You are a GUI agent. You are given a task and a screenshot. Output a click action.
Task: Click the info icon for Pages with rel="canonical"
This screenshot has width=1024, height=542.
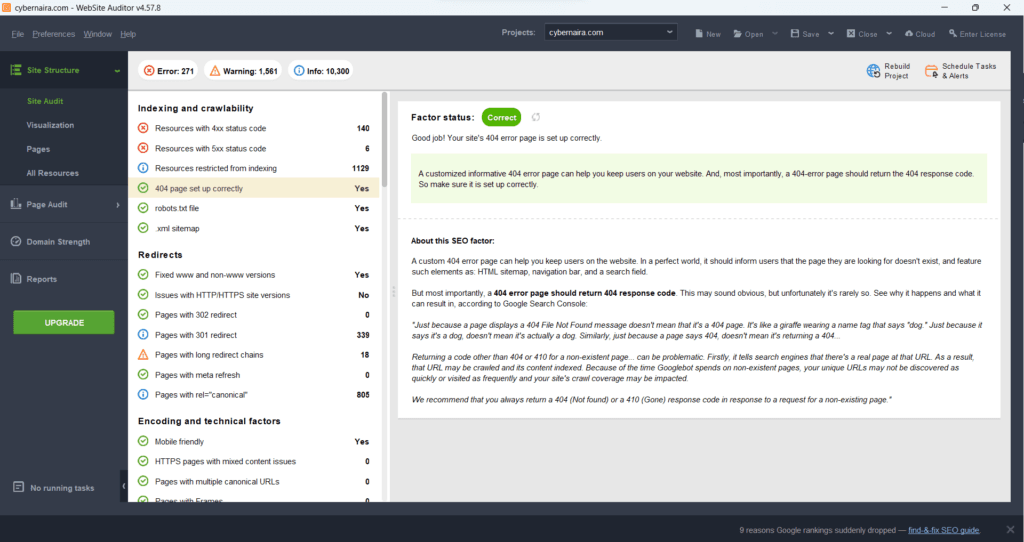[143, 394]
